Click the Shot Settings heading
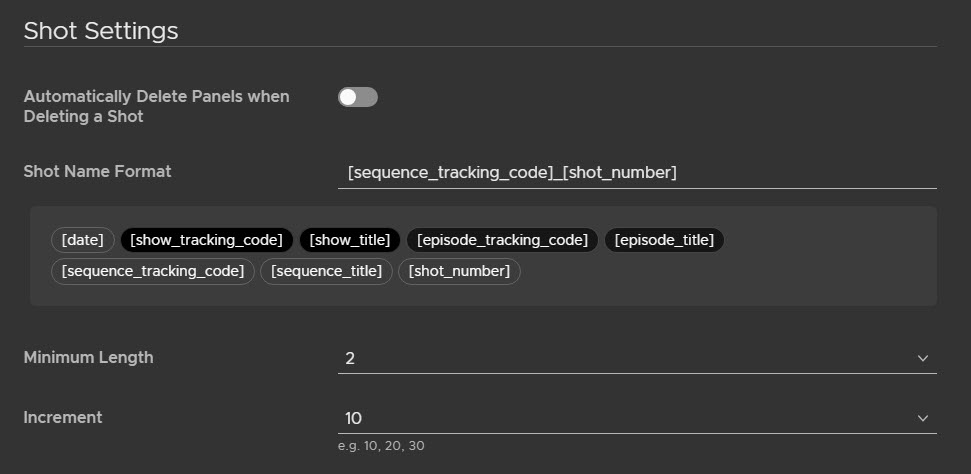The width and height of the screenshot is (971, 474). (x=101, y=31)
